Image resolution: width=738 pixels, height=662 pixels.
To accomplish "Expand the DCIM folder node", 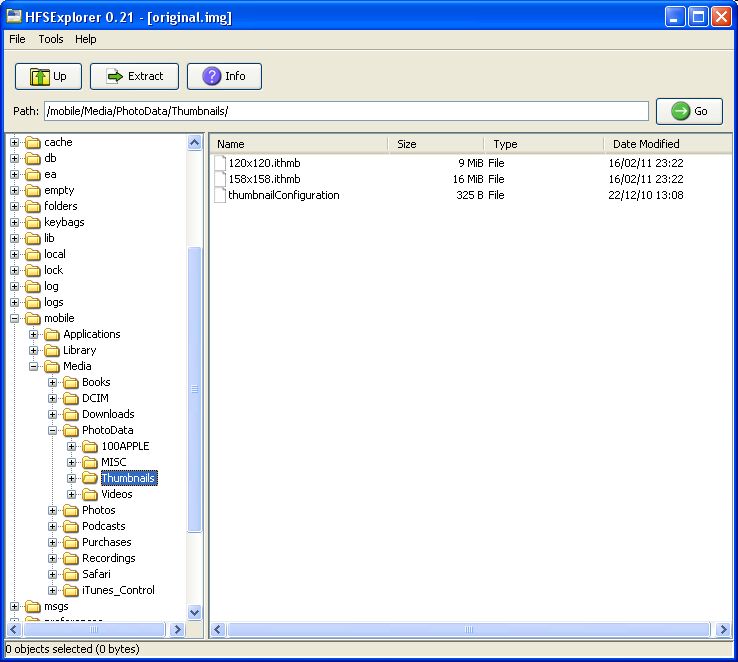I will point(52,399).
